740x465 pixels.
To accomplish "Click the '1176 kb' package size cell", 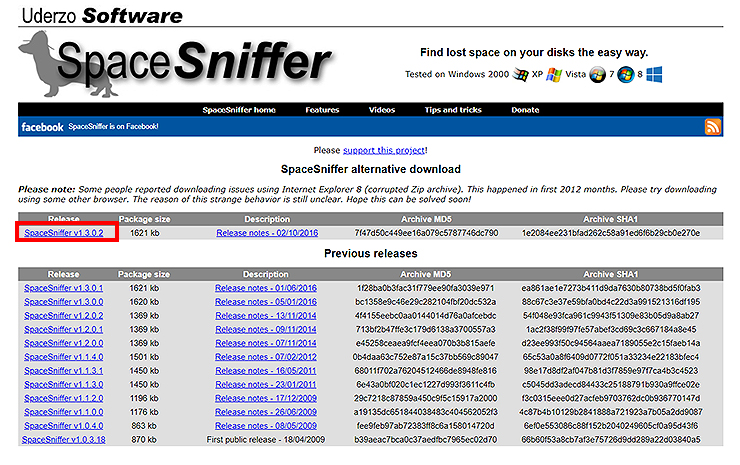I will point(144,412).
